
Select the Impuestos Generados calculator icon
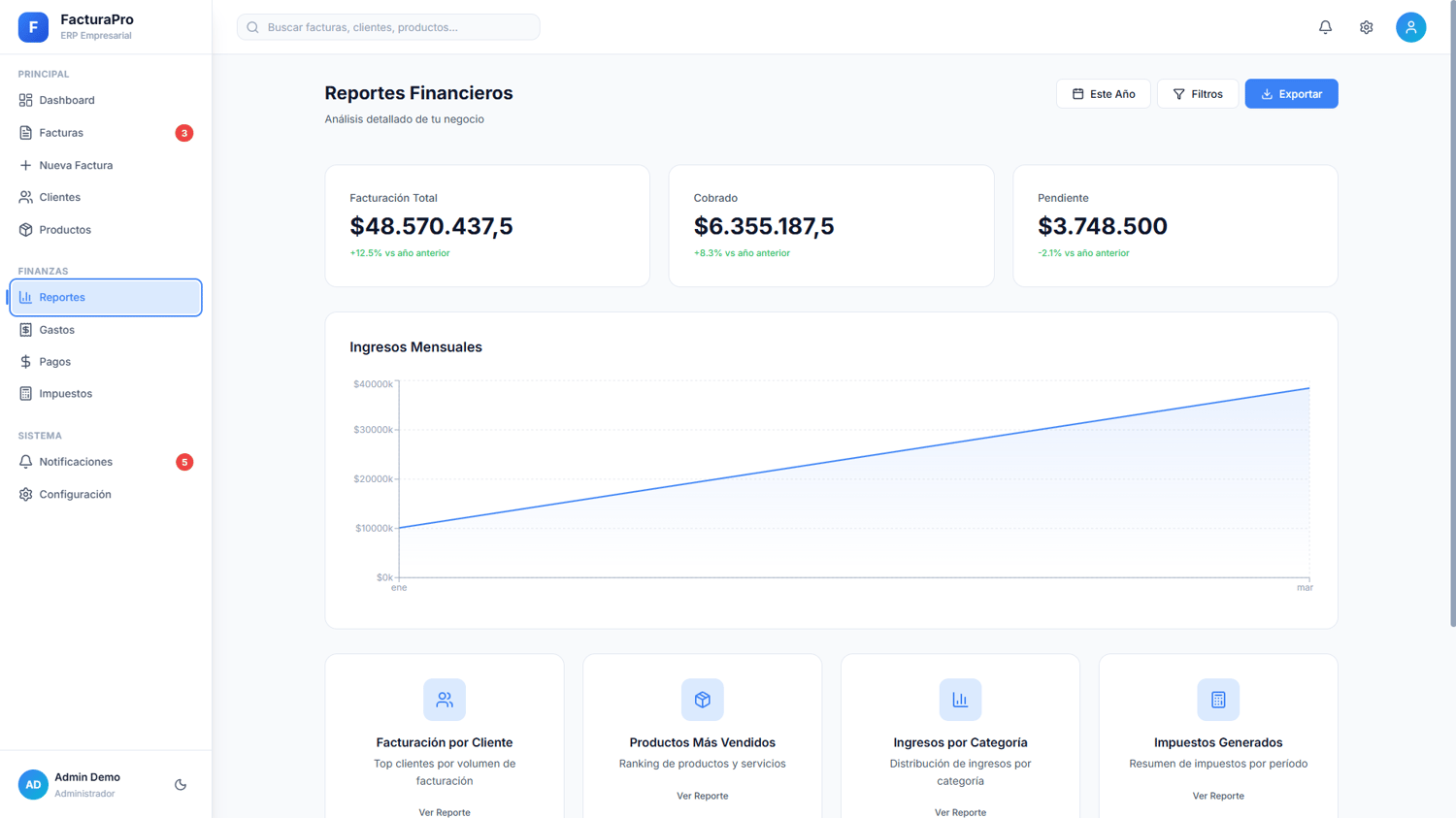(1218, 700)
